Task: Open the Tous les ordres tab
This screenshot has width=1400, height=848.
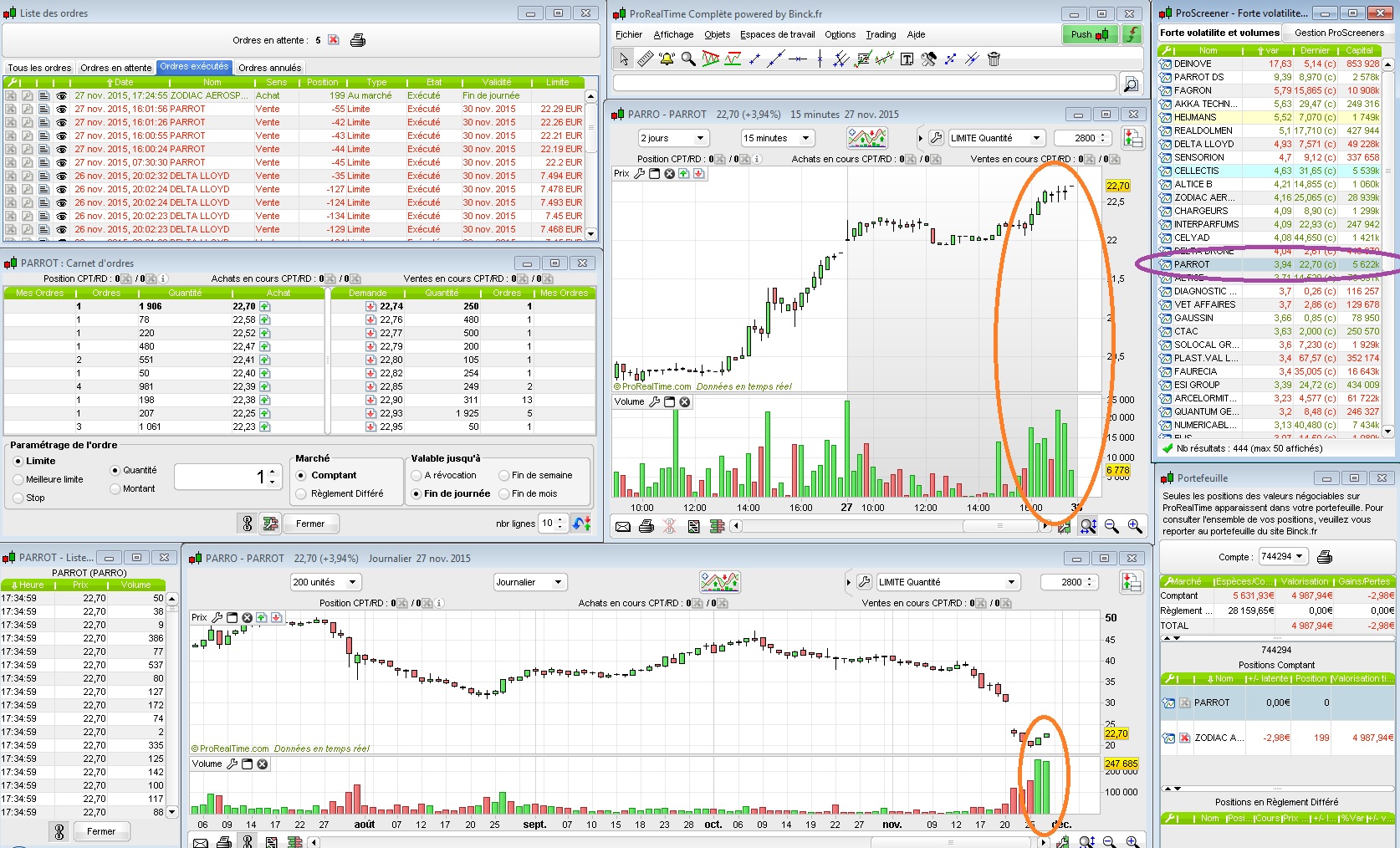Action: coord(39,68)
